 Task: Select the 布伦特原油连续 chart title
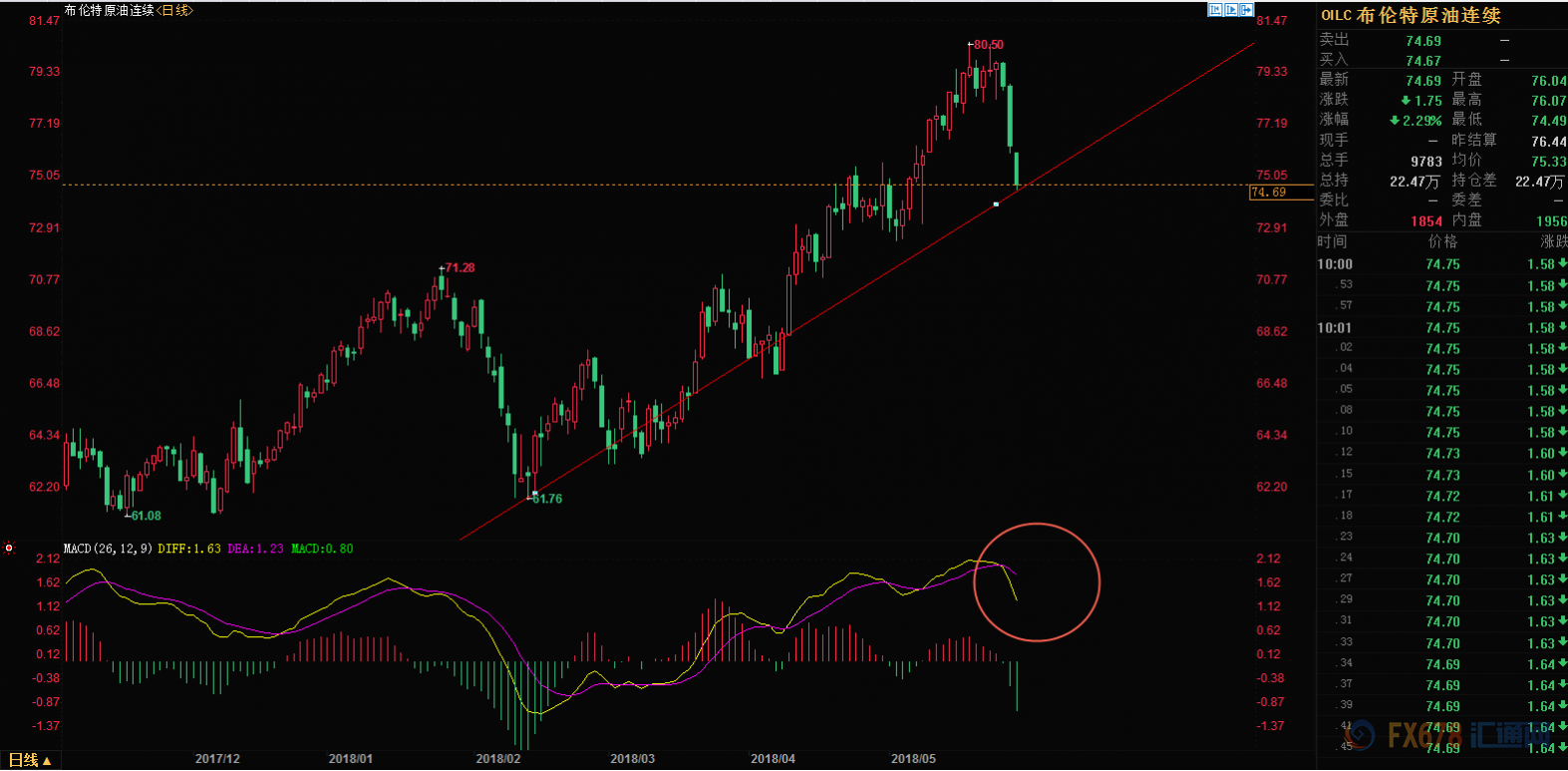(110, 10)
